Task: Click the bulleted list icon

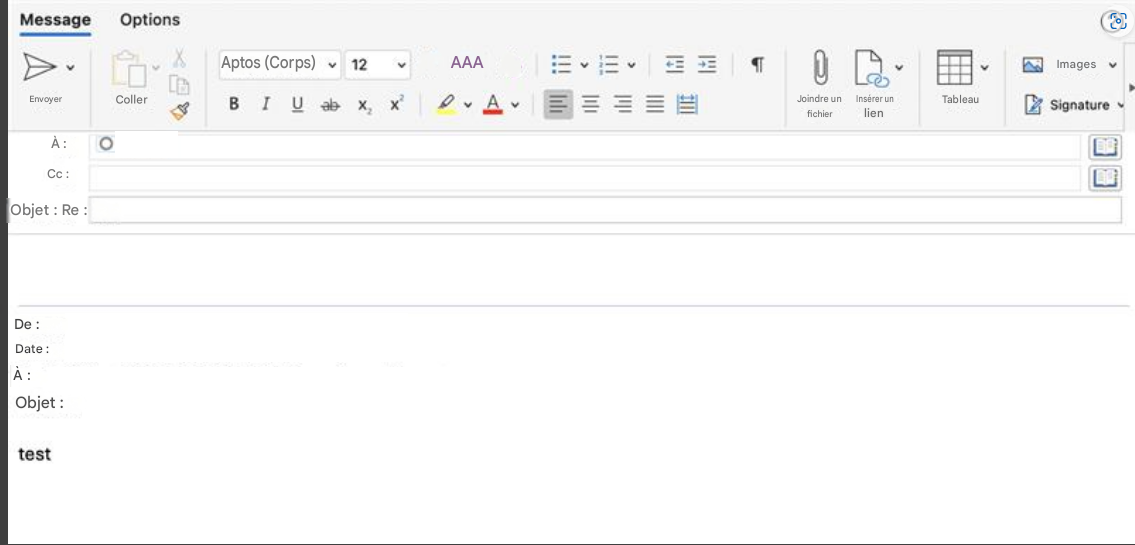Action: pyautogui.click(x=562, y=64)
